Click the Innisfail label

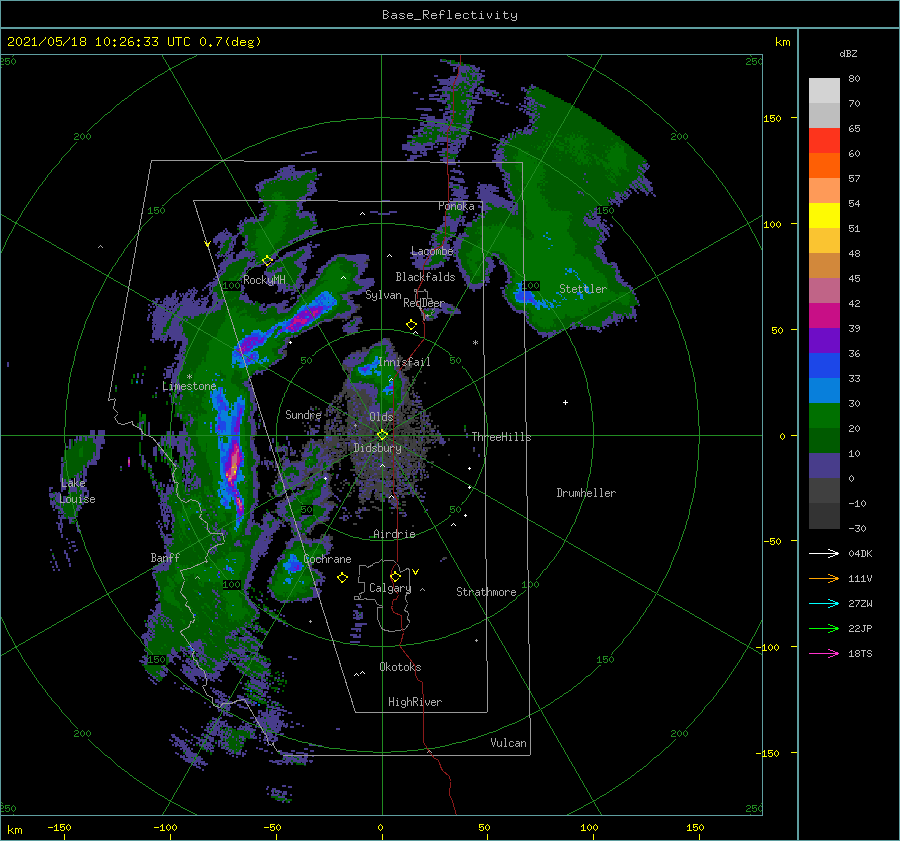click(x=404, y=362)
